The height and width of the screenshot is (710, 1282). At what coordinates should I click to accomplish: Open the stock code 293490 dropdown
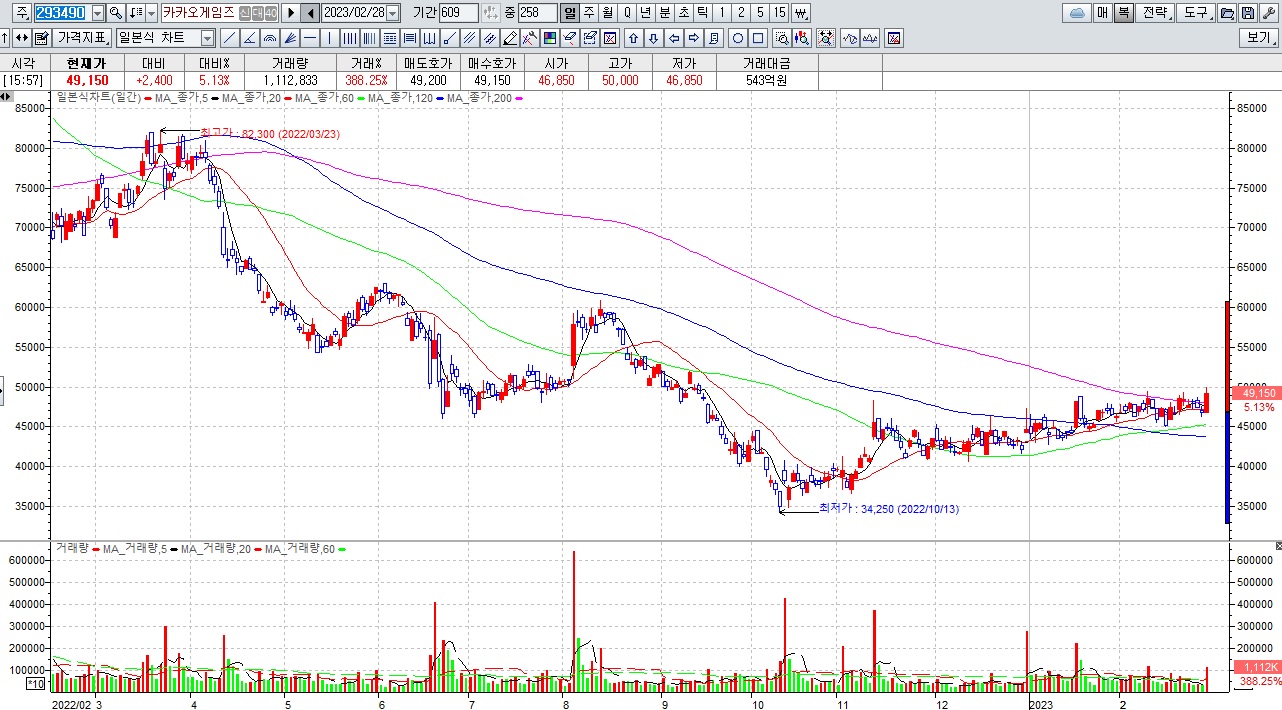pos(97,13)
